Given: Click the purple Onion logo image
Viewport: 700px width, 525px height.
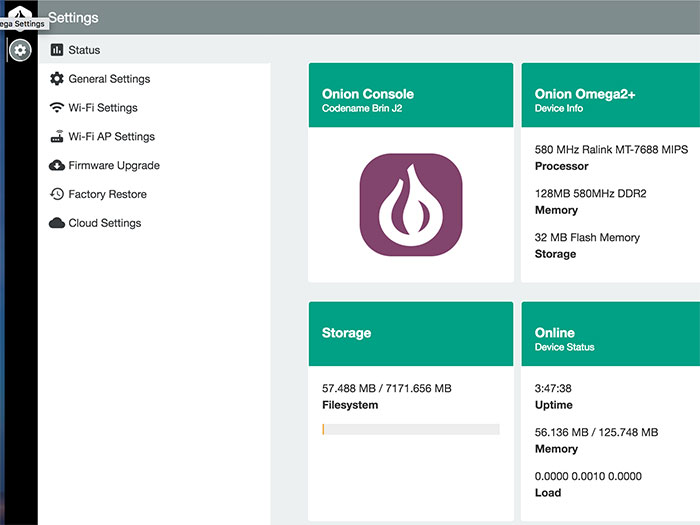Looking at the screenshot, I should 411,204.
